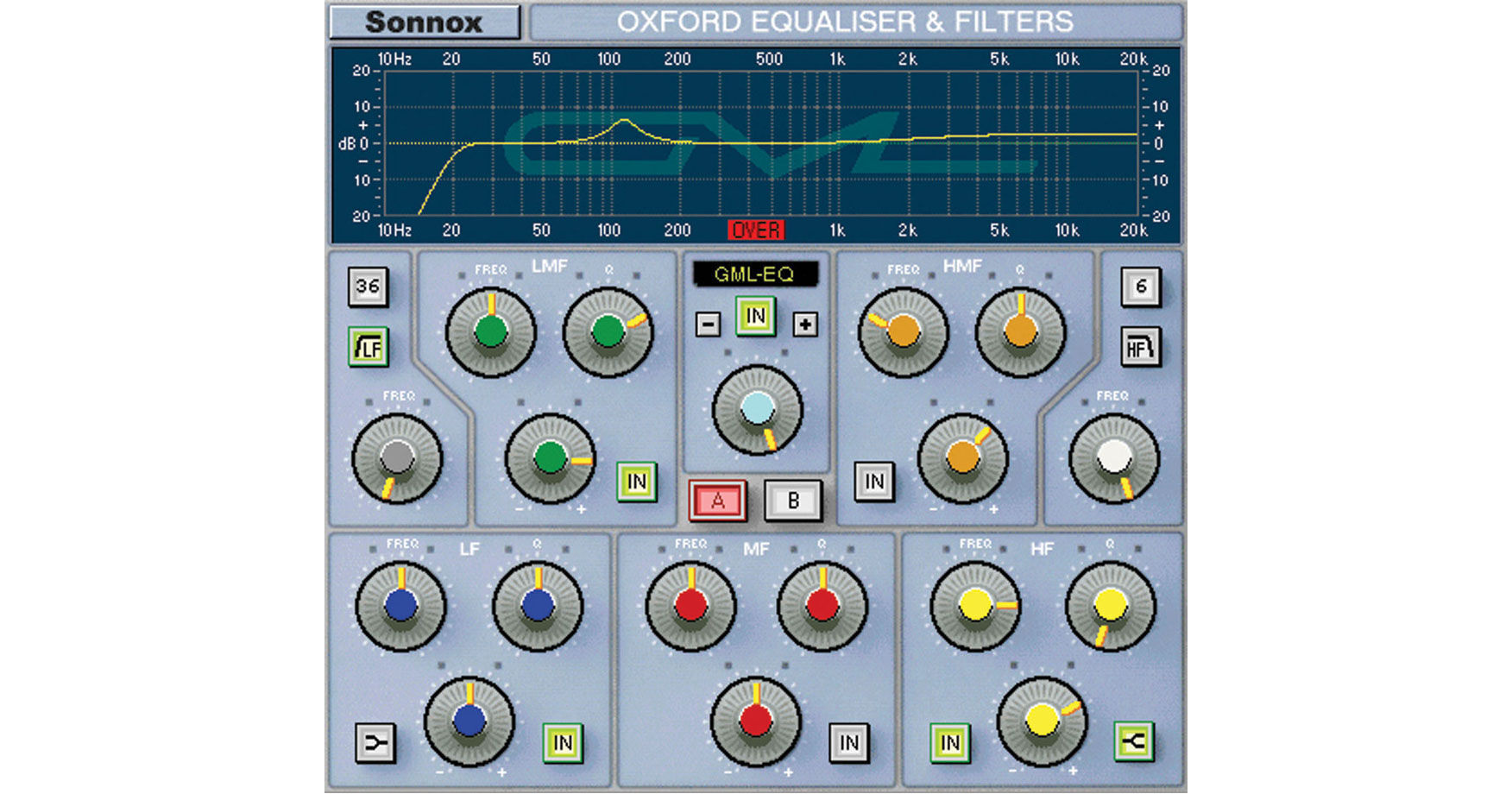Toggle the LMF band IN button
1512x794 pixels.
click(x=637, y=482)
